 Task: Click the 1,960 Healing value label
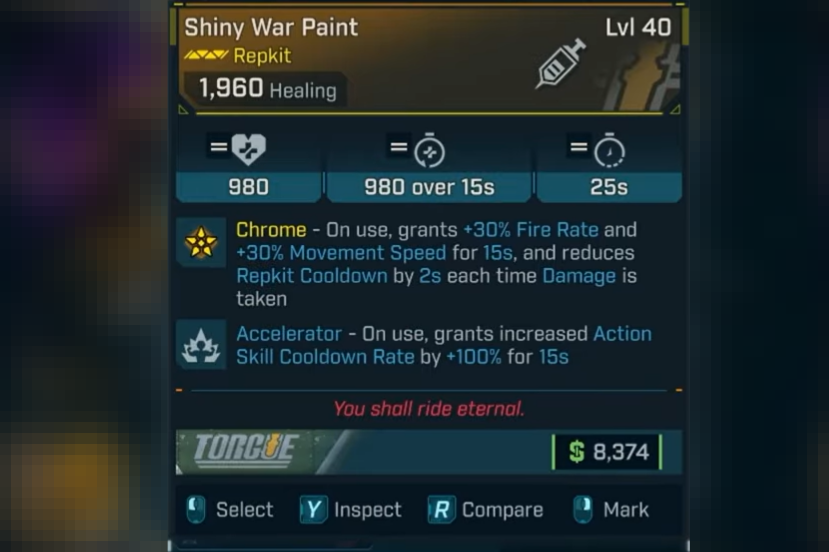coord(268,88)
